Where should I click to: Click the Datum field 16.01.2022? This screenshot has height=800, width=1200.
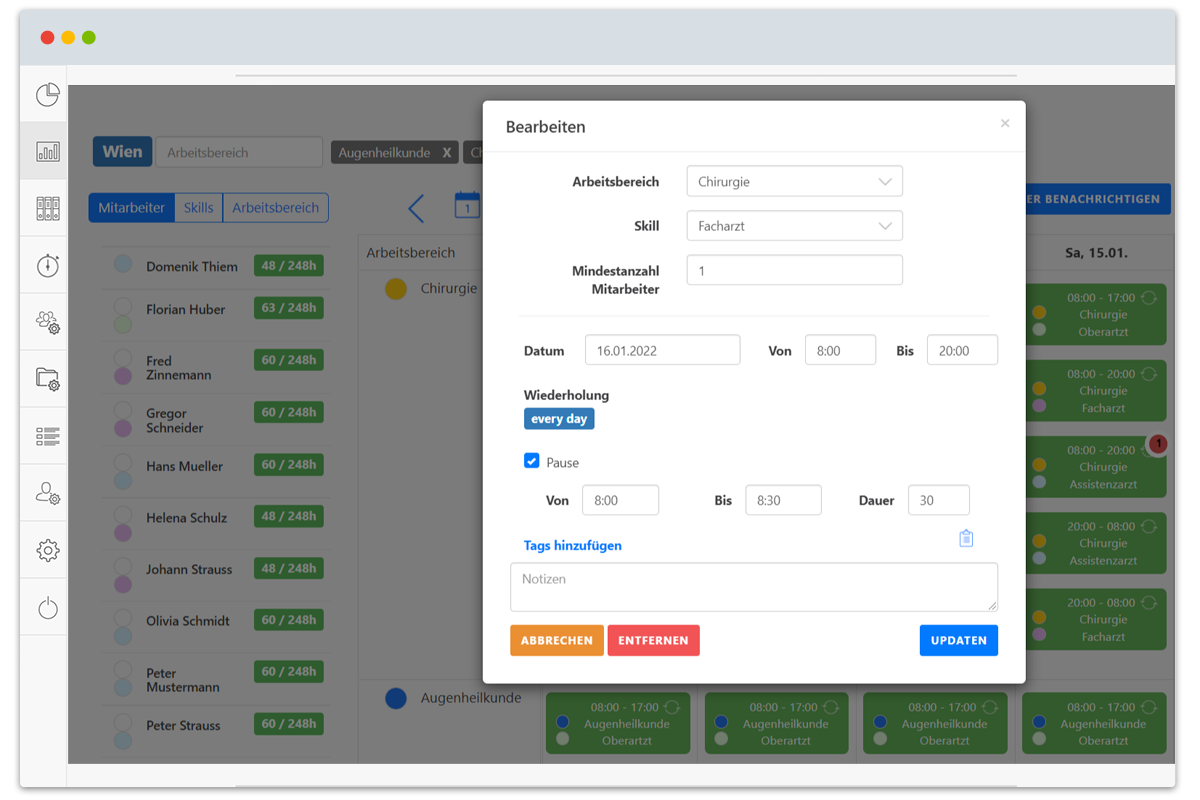pos(663,350)
